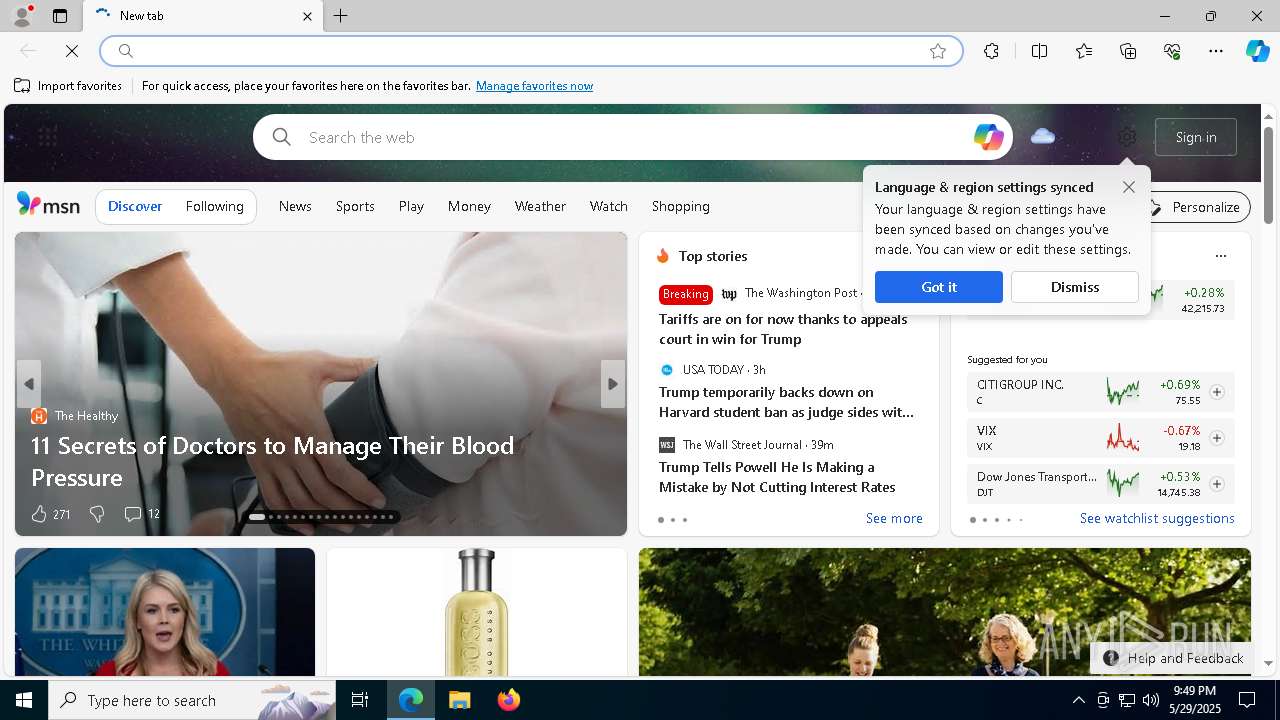1280x720 pixels.
Task: Launch Copilot from the toolbar
Action: pyautogui.click(x=1257, y=51)
